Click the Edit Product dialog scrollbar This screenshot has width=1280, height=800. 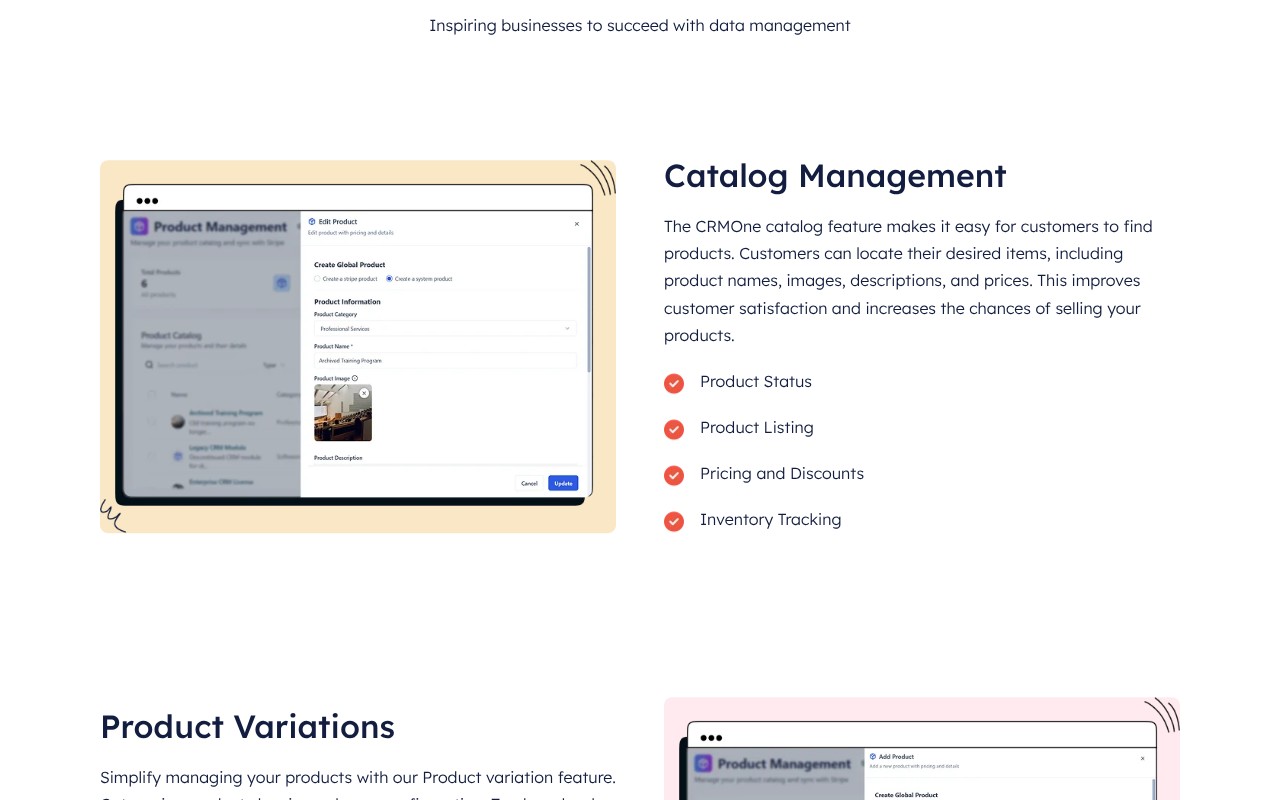click(x=589, y=310)
